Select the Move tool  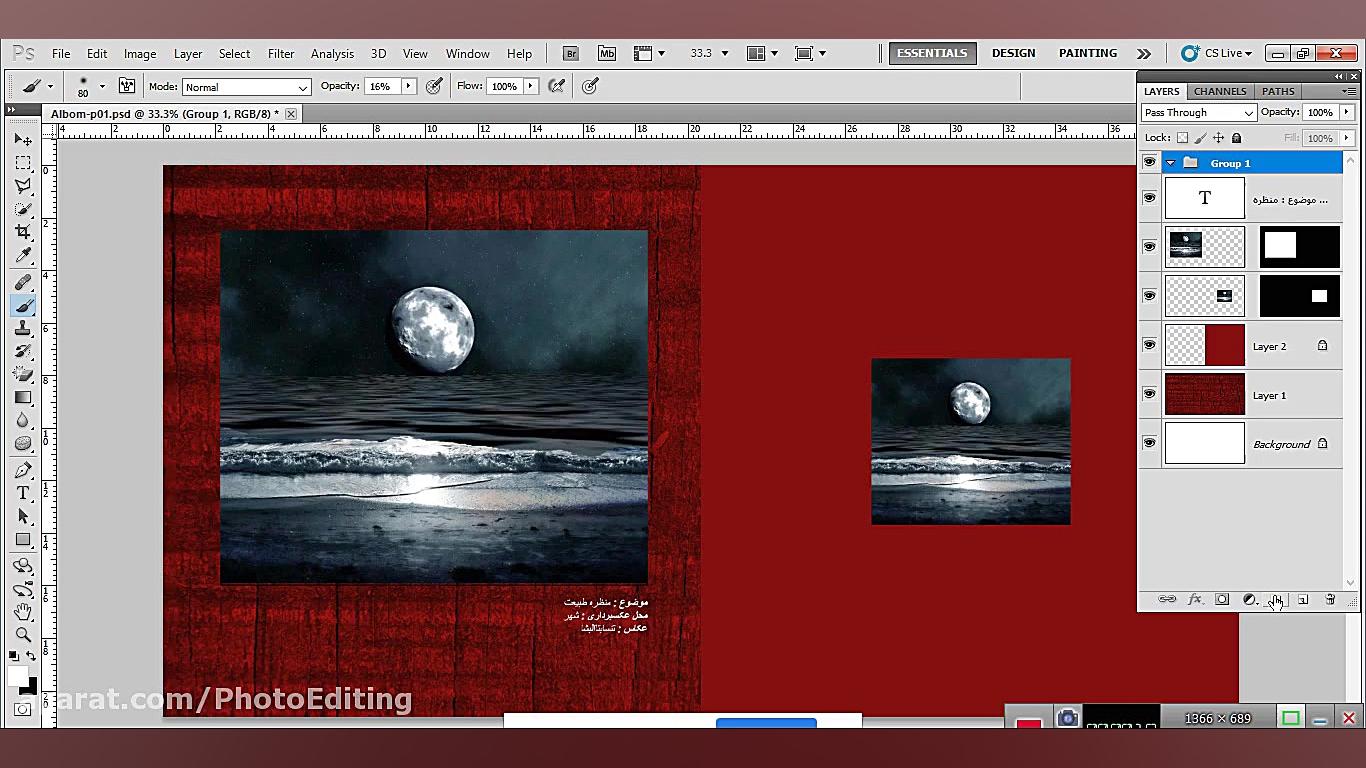pos(23,139)
